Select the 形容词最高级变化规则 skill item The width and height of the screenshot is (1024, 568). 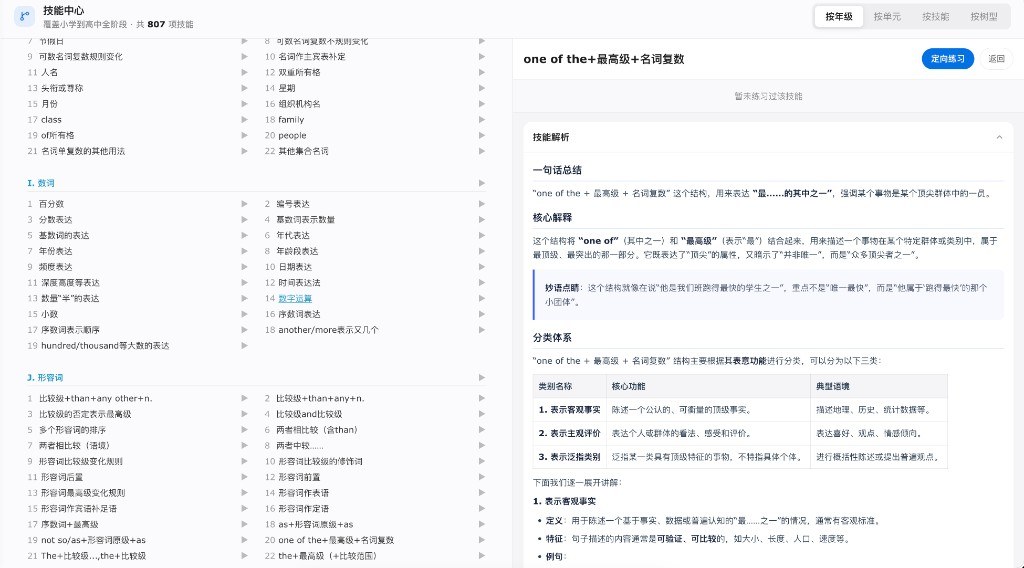83,493
